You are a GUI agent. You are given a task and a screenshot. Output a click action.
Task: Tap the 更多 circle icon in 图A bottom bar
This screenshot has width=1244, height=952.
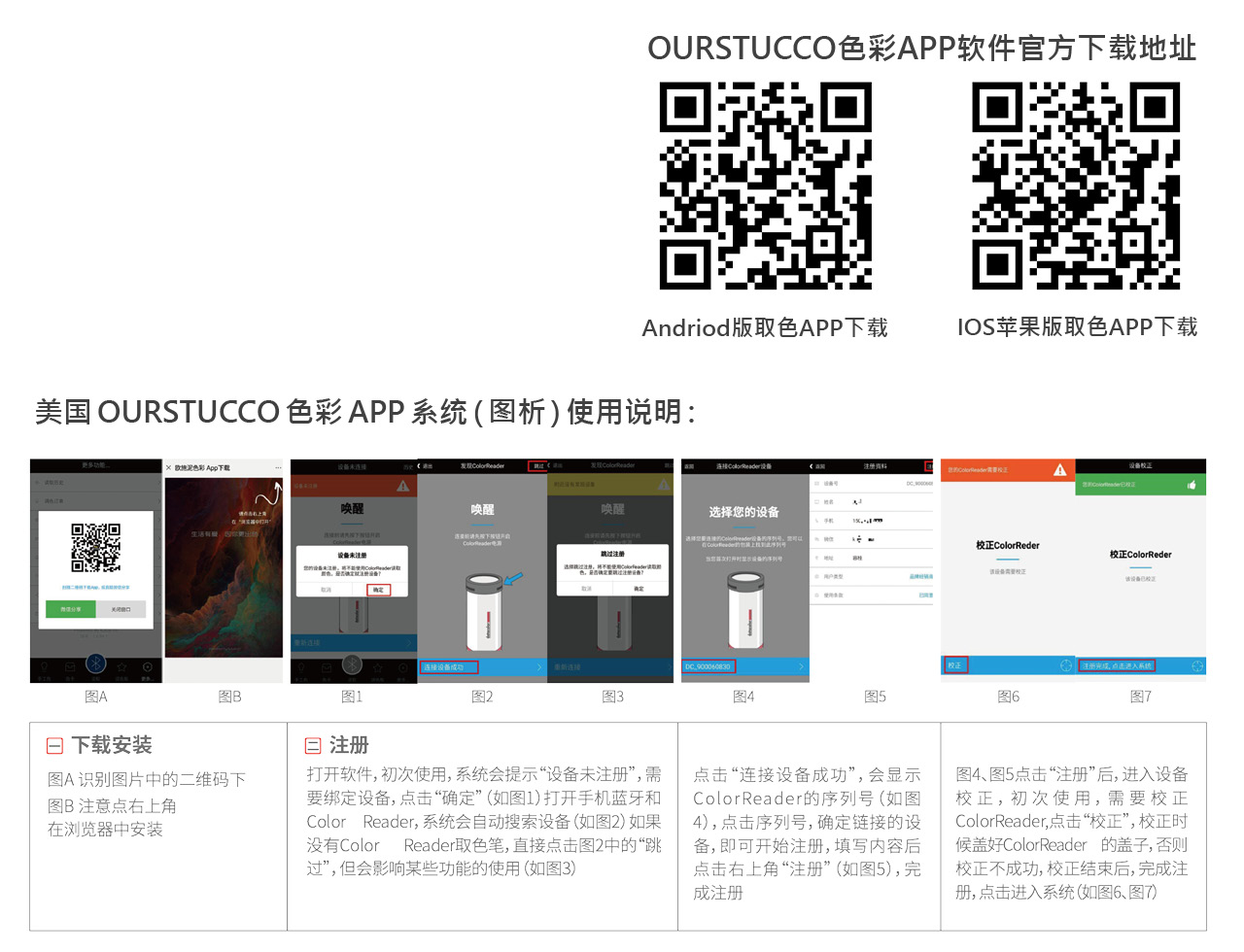click(x=147, y=666)
